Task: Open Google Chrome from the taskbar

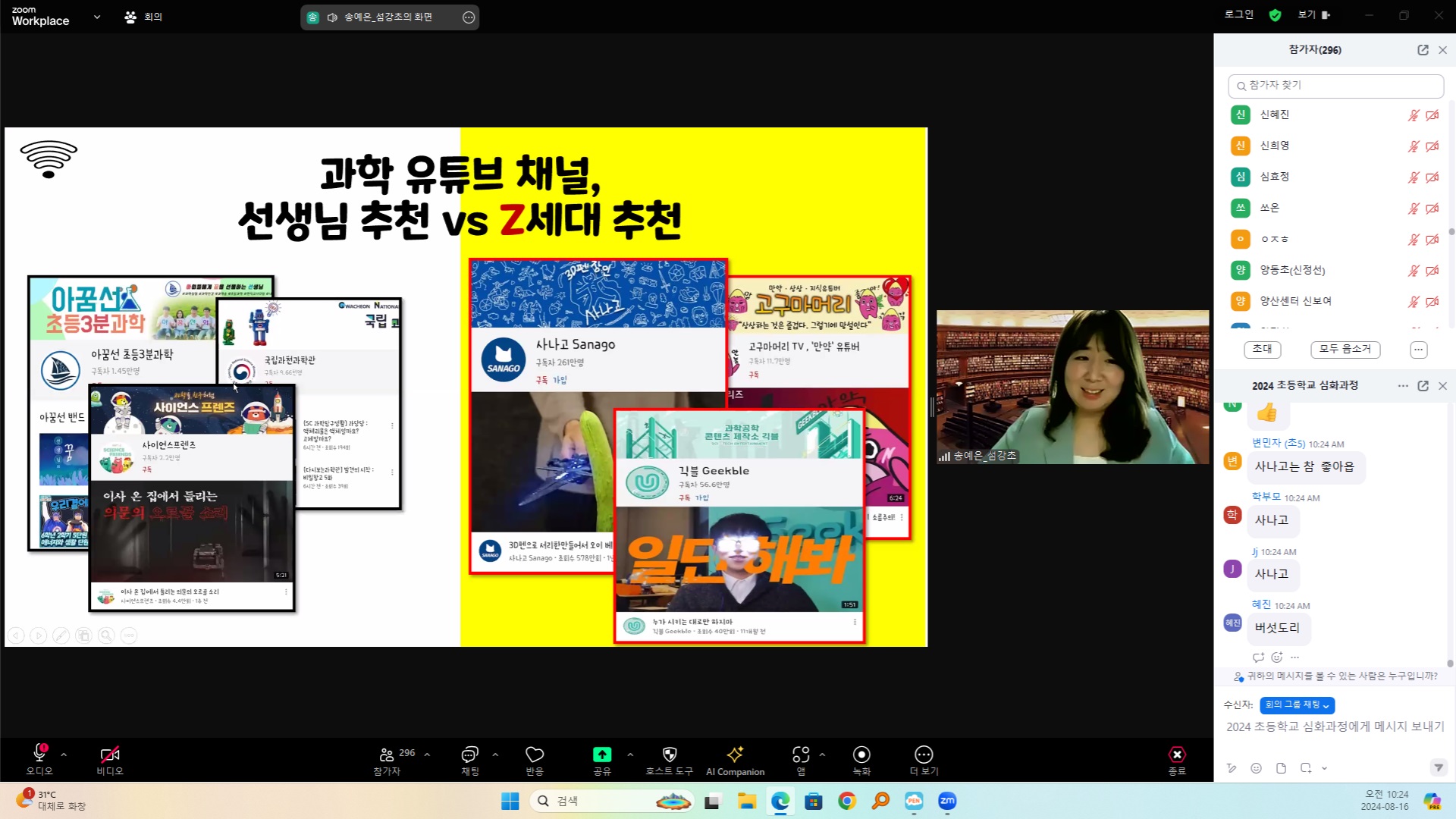Action: (847, 801)
